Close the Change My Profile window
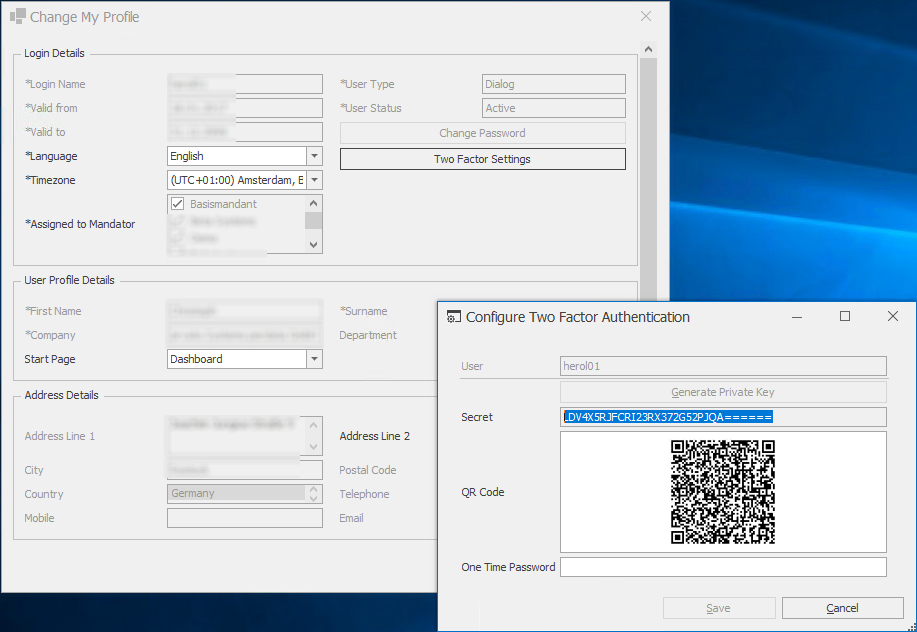The height and width of the screenshot is (632, 917). pos(646,16)
